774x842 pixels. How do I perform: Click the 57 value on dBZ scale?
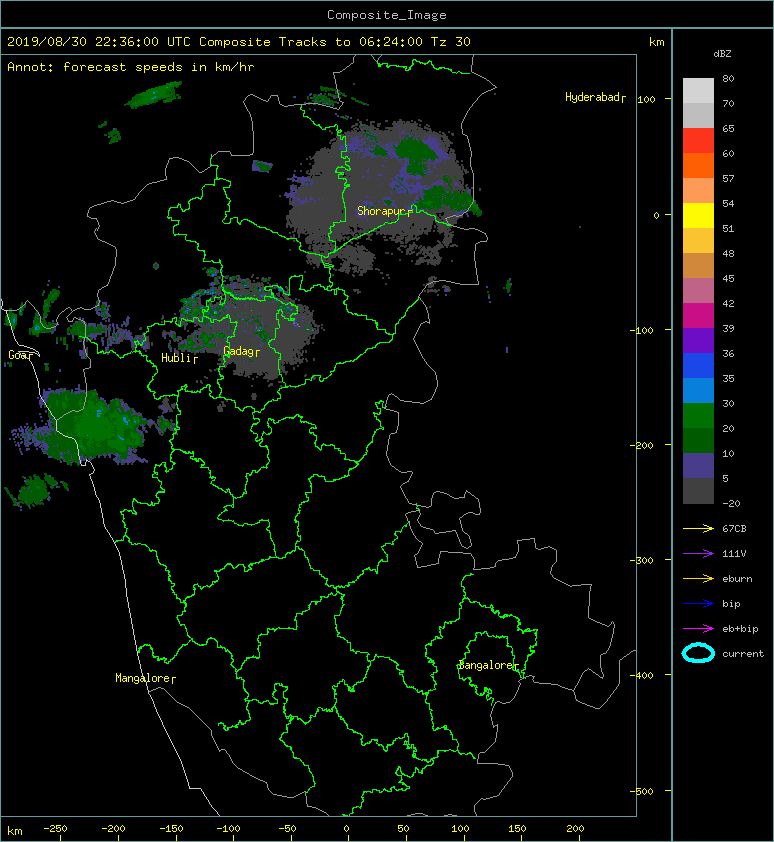click(x=728, y=178)
